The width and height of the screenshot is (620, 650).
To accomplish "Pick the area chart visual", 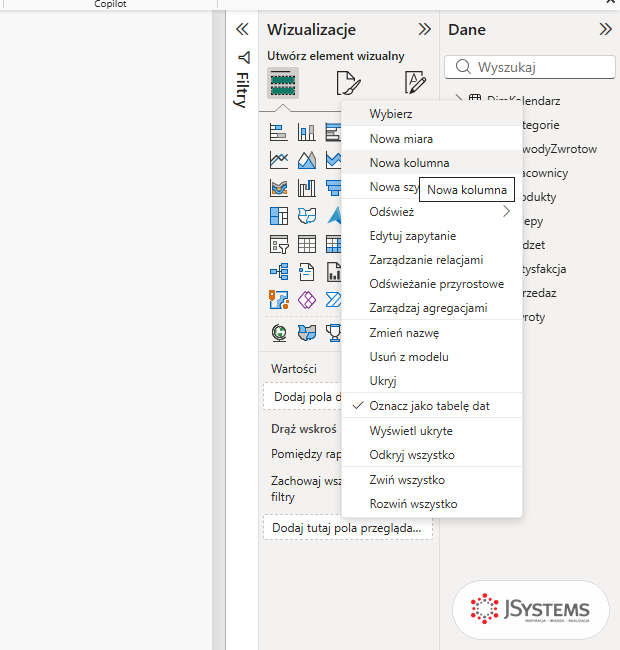I will click(307, 160).
